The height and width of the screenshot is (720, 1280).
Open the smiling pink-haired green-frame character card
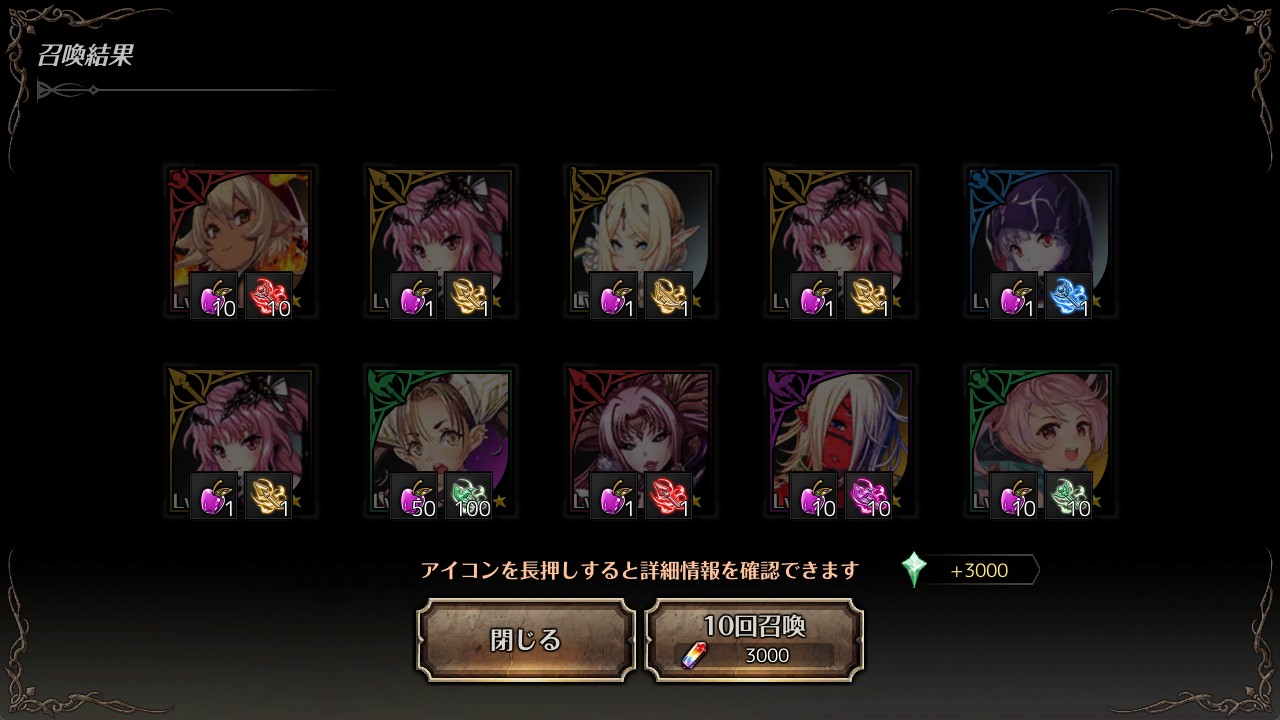coord(1040,442)
